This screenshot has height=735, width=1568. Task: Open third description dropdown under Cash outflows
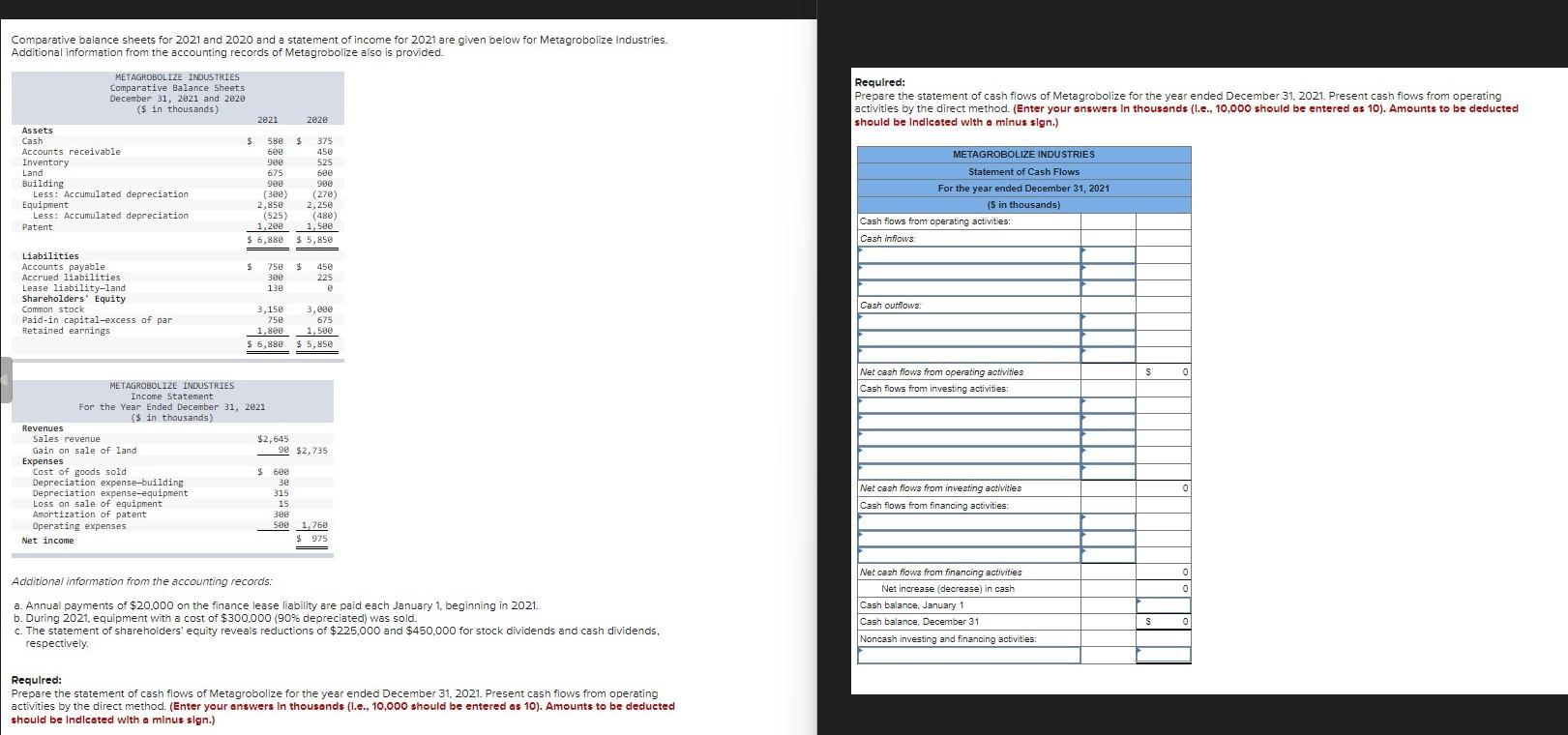click(969, 355)
